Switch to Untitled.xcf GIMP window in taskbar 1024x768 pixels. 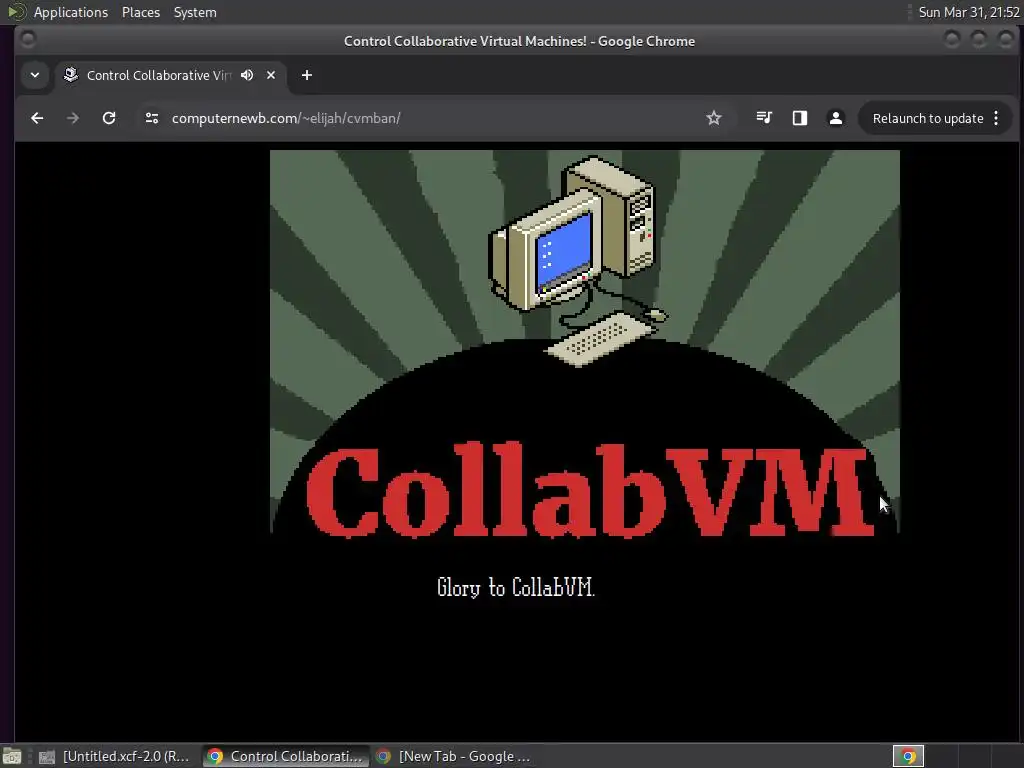click(114, 756)
